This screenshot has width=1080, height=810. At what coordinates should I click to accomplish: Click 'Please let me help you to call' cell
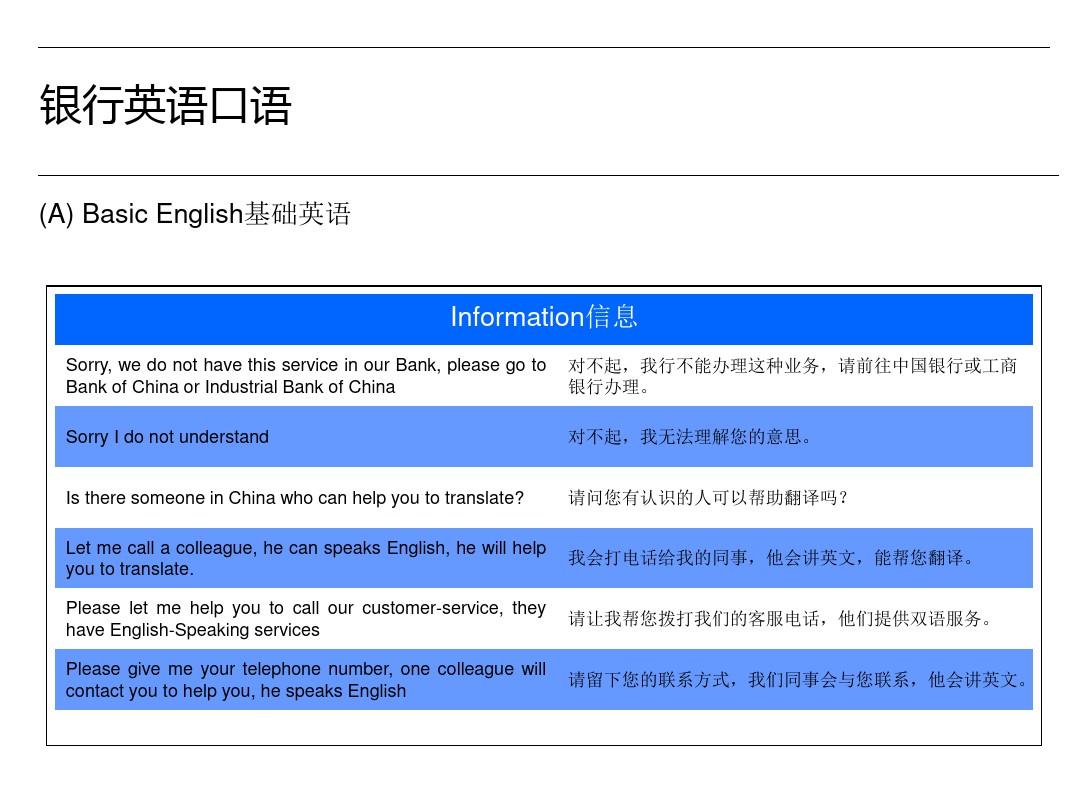point(306,619)
